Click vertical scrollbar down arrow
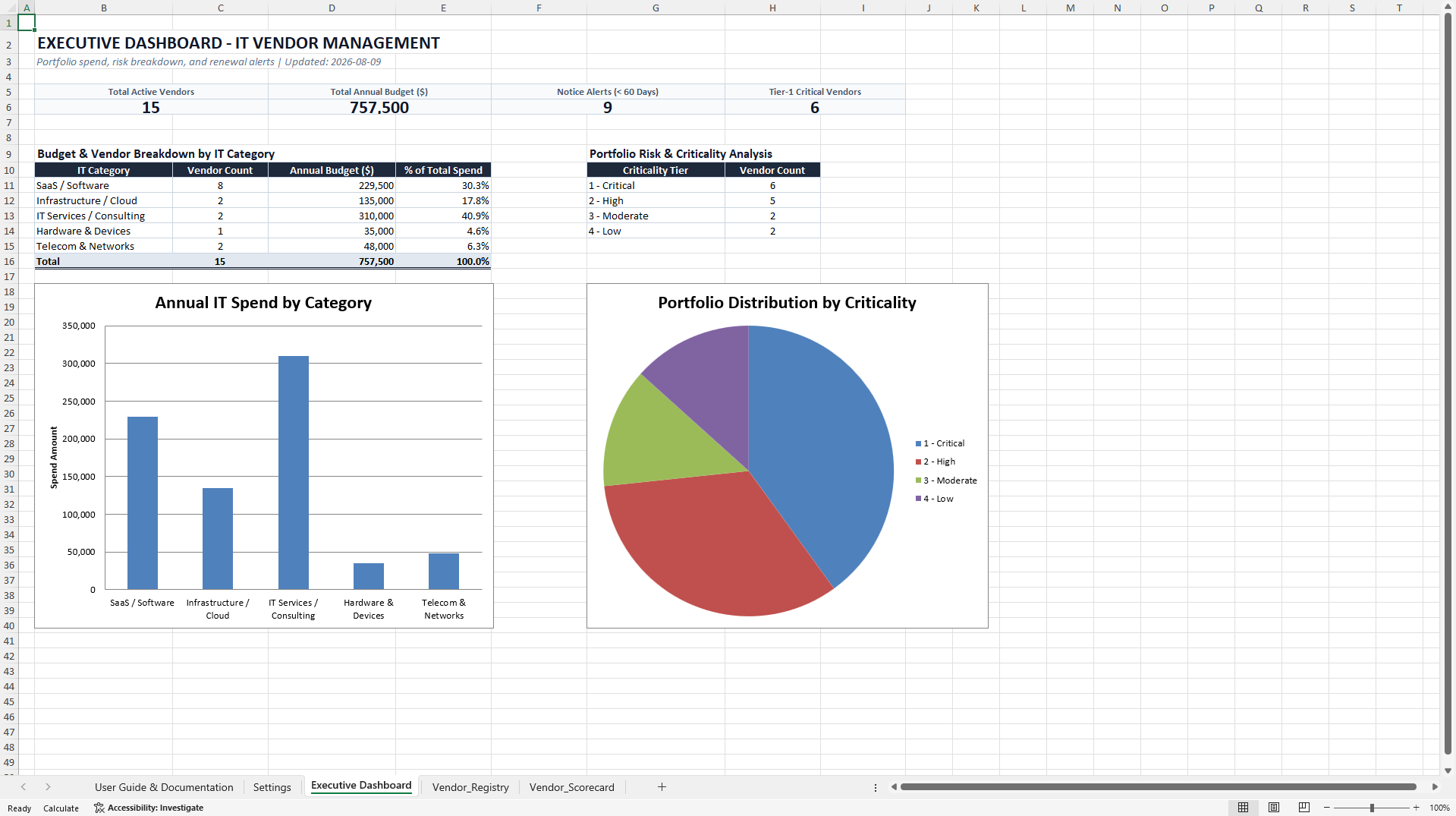Screen dimensions: 1456x816 coord(1448,770)
